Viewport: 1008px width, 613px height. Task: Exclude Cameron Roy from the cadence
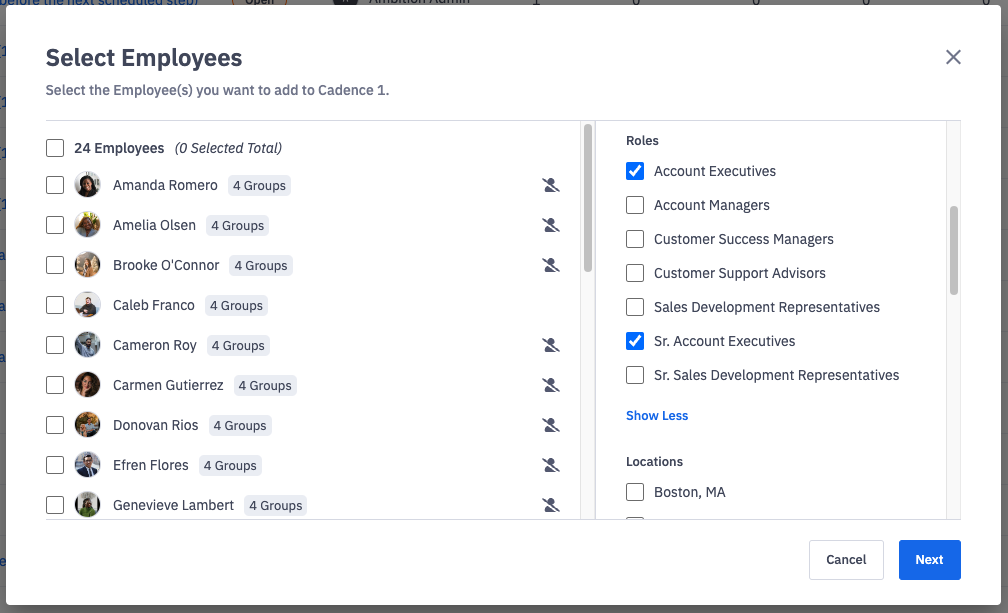pyautogui.click(x=551, y=345)
